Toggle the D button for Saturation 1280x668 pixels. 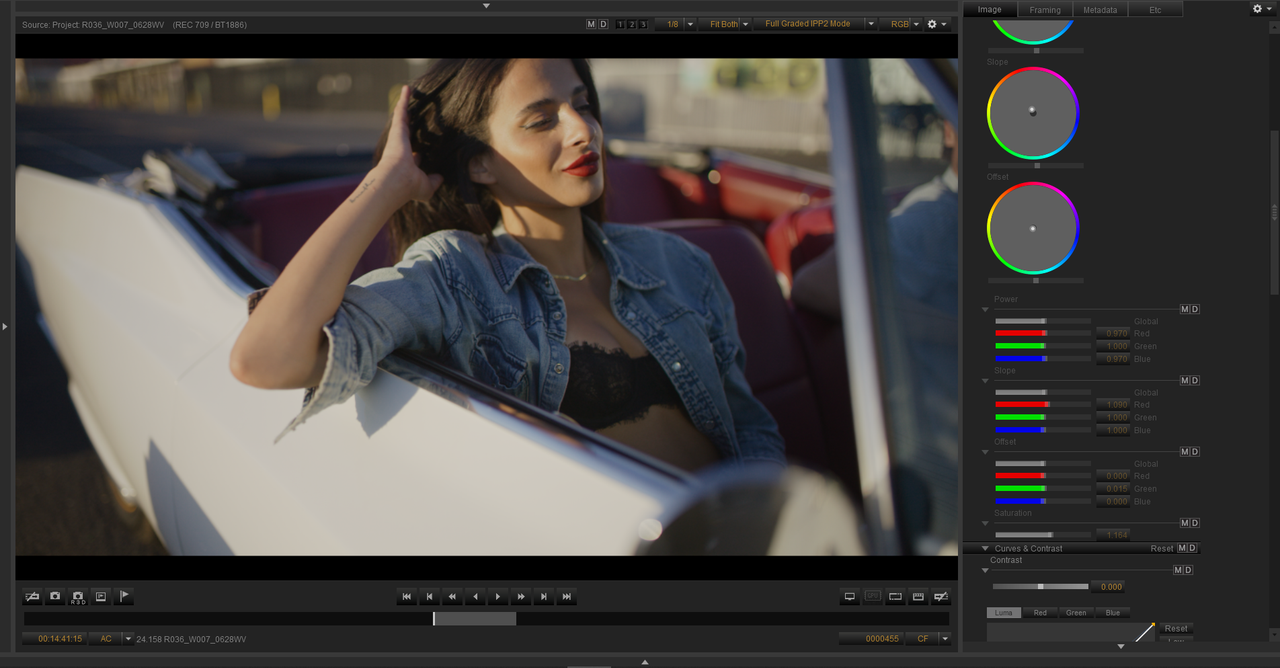pos(1195,523)
